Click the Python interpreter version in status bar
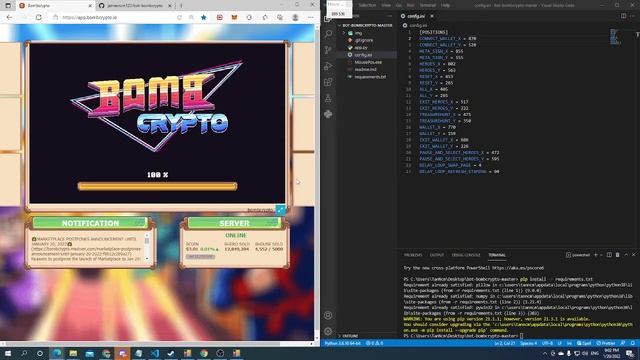640x360 pixels. coord(342,343)
